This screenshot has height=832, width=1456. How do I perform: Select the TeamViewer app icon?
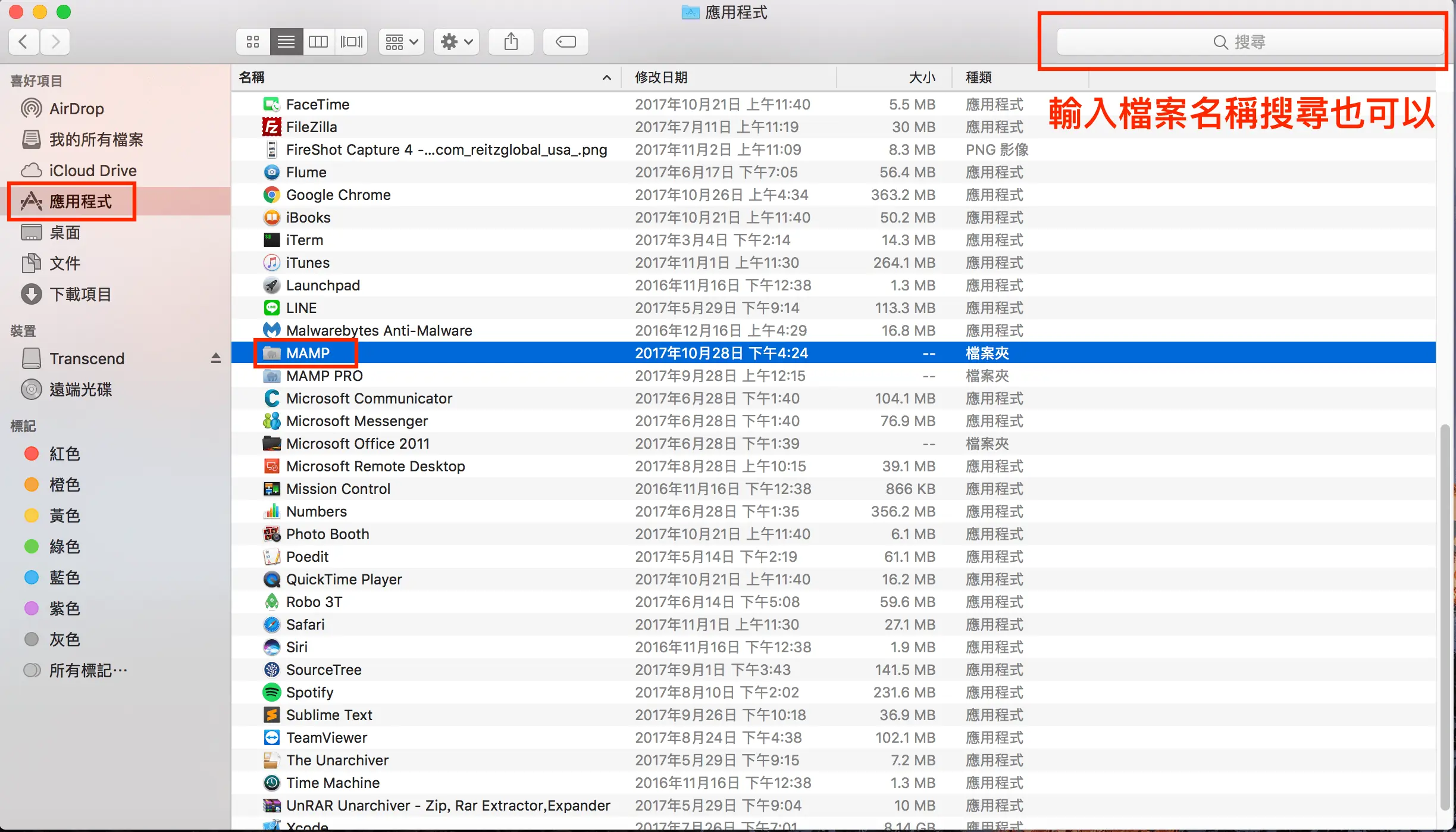[271, 737]
